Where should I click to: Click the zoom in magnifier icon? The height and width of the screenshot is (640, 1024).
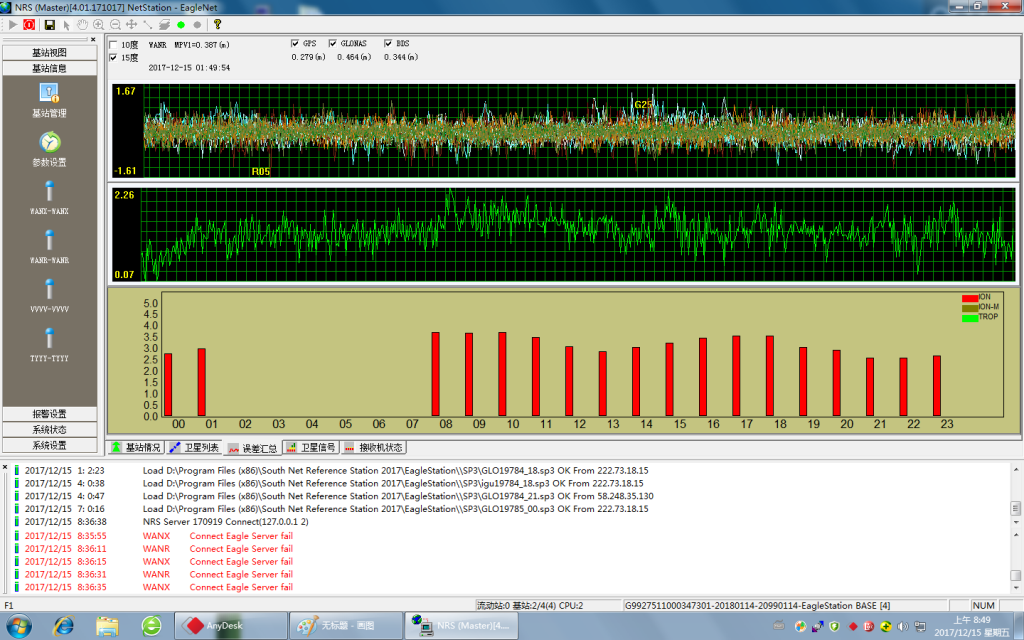(99, 24)
